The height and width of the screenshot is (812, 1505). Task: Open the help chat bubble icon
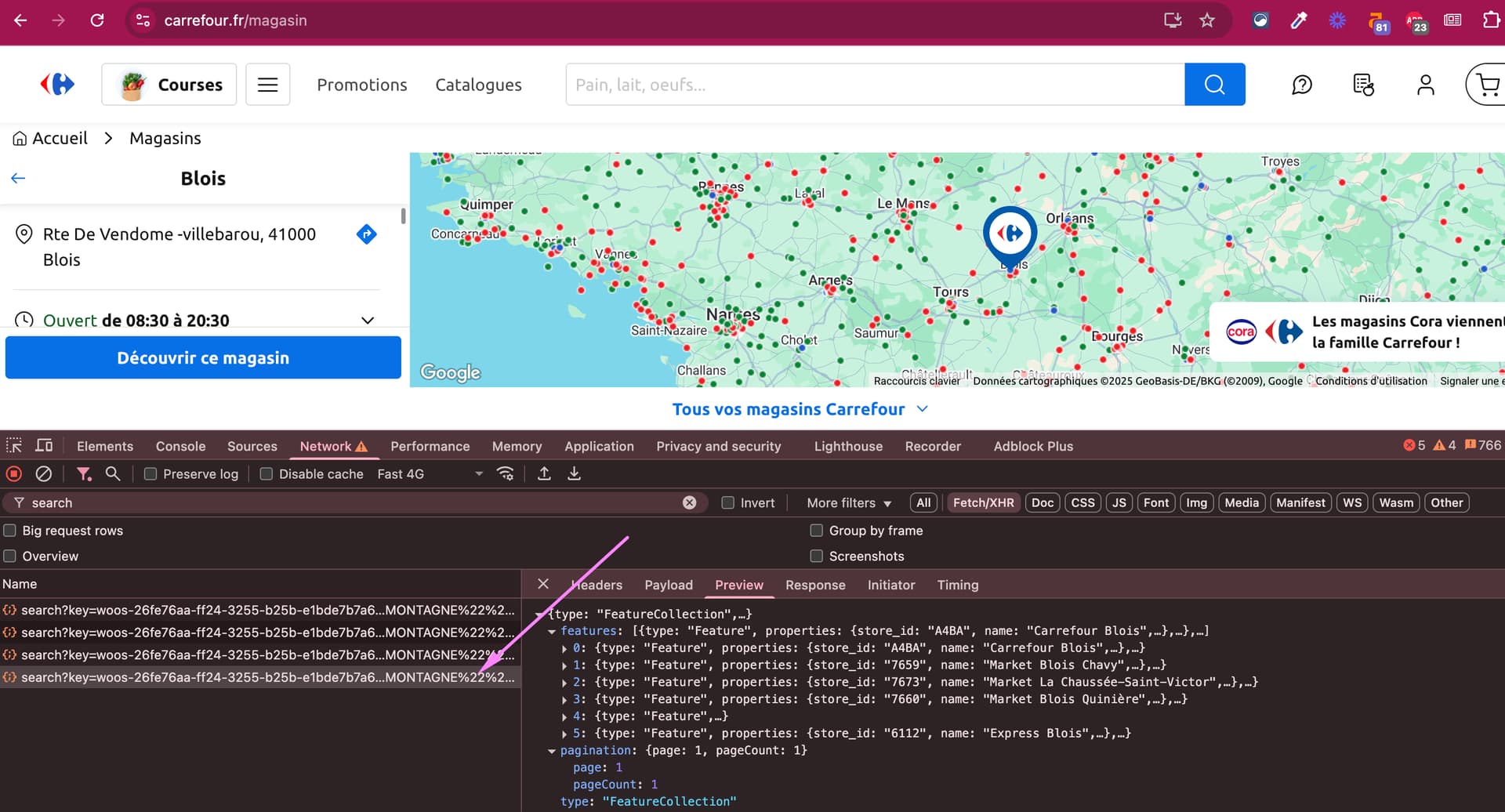(1302, 85)
